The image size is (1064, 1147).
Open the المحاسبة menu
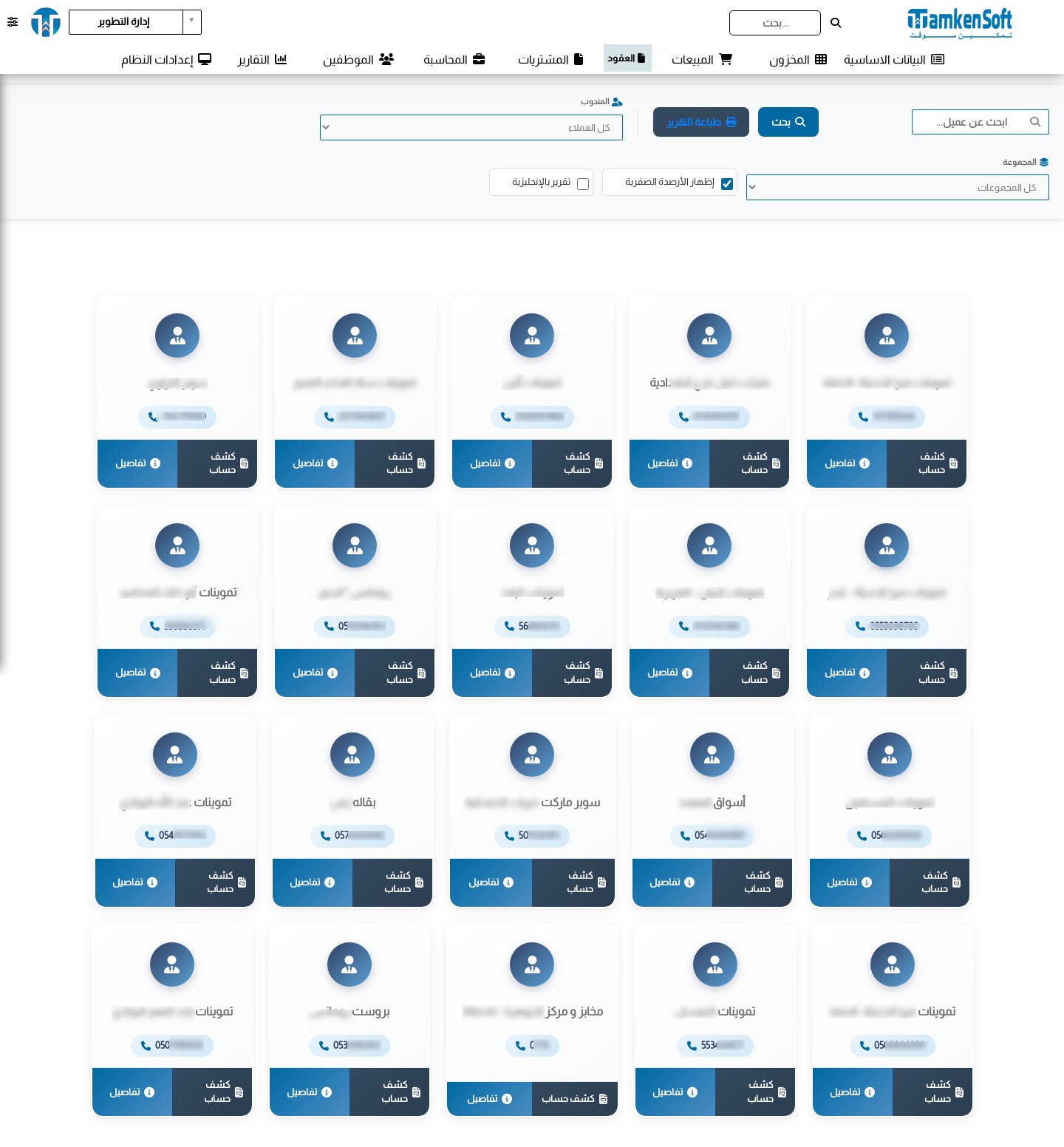pyautogui.click(x=454, y=59)
